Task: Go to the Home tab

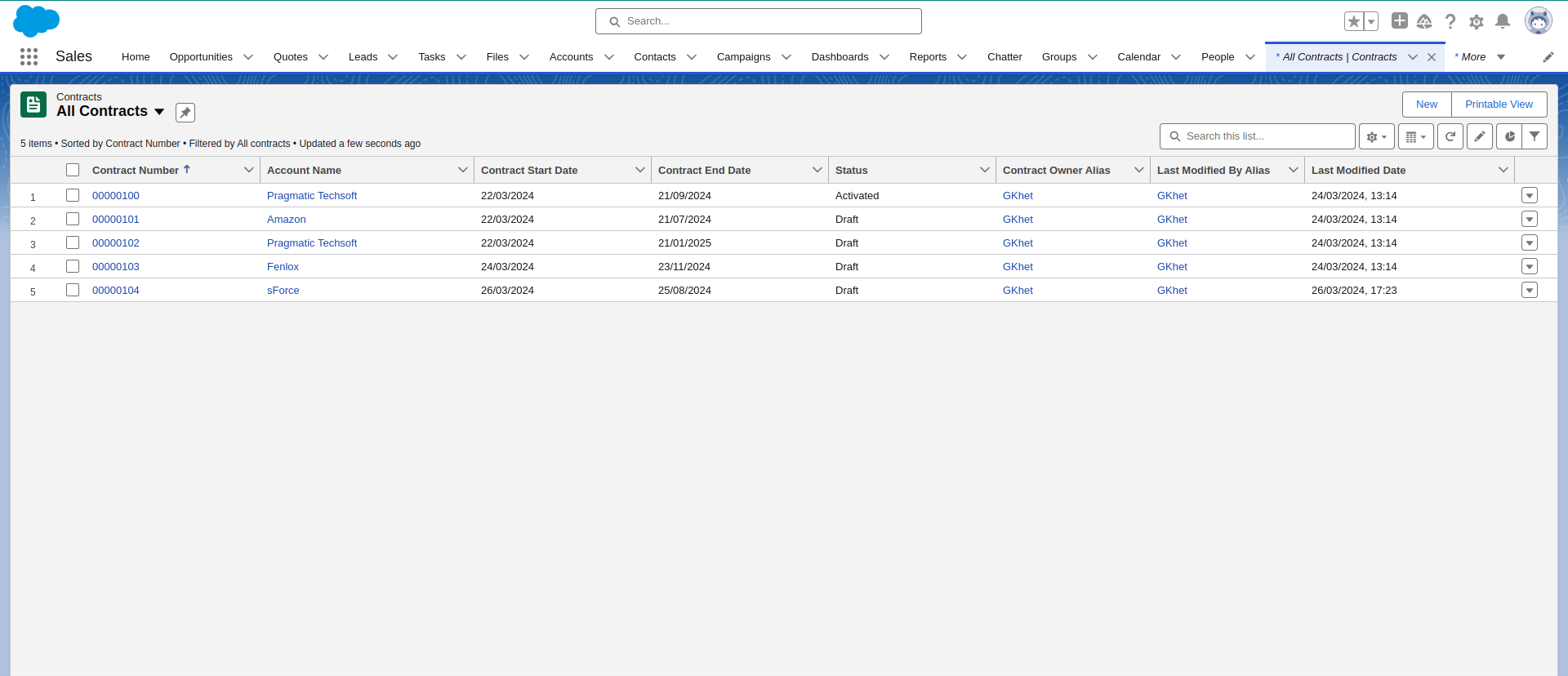Action: pyautogui.click(x=136, y=57)
